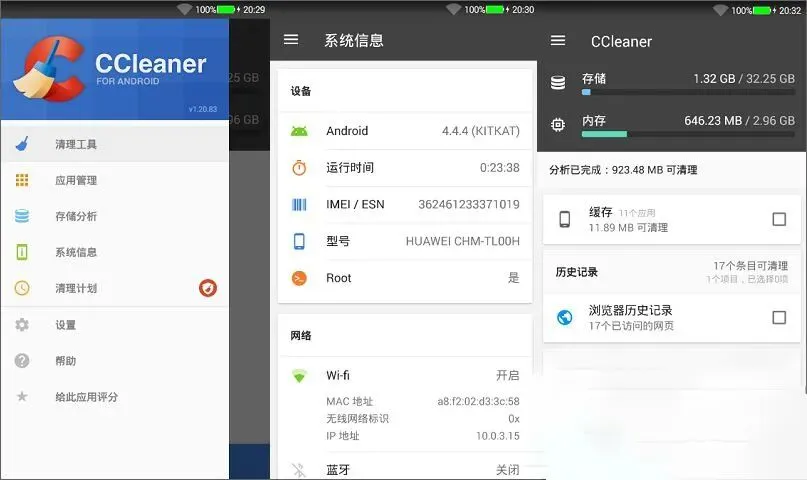Open hamburger menu on CCleaner screen
The image size is (807, 480).
point(558,40)
